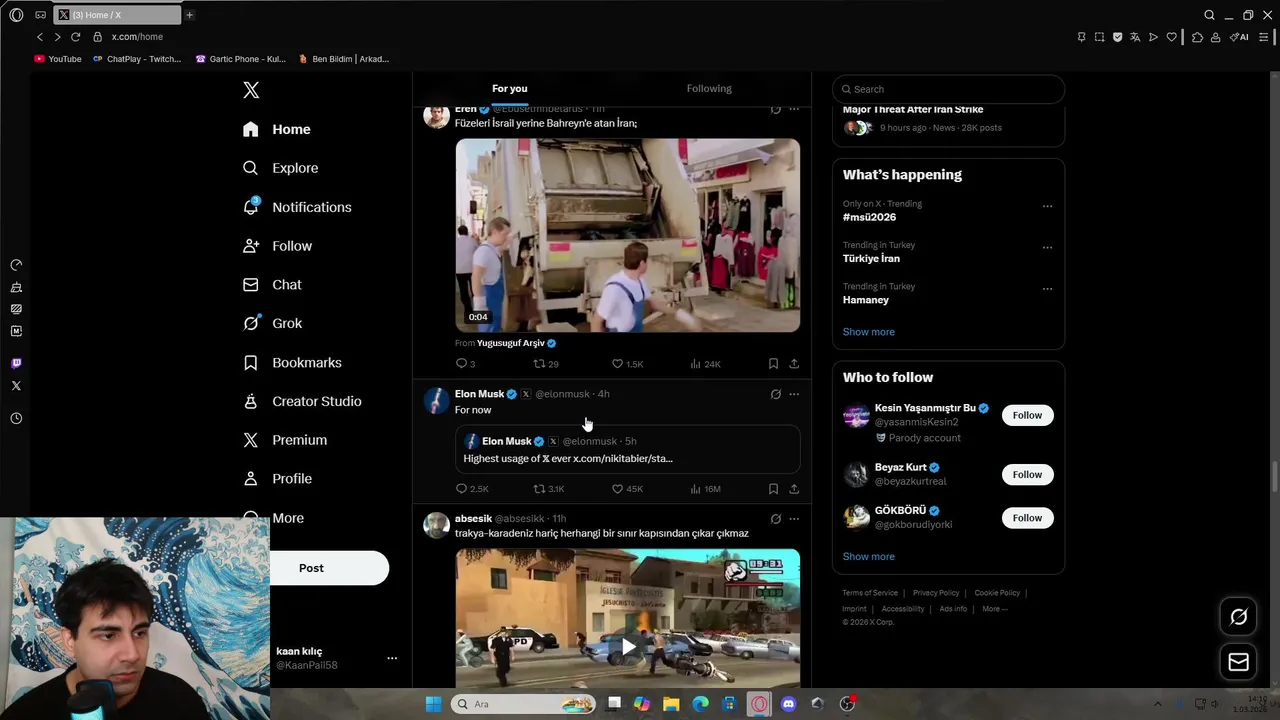Bookmark Elon Musk's For now post

(773, 489)
